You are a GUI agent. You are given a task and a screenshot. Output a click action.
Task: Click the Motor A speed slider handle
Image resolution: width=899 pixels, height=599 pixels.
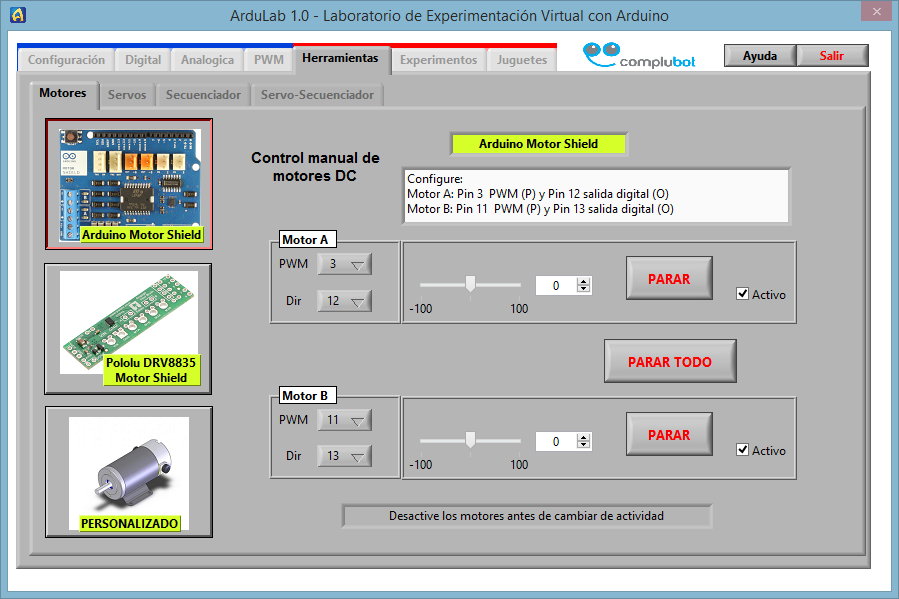(x=470, y=284)
